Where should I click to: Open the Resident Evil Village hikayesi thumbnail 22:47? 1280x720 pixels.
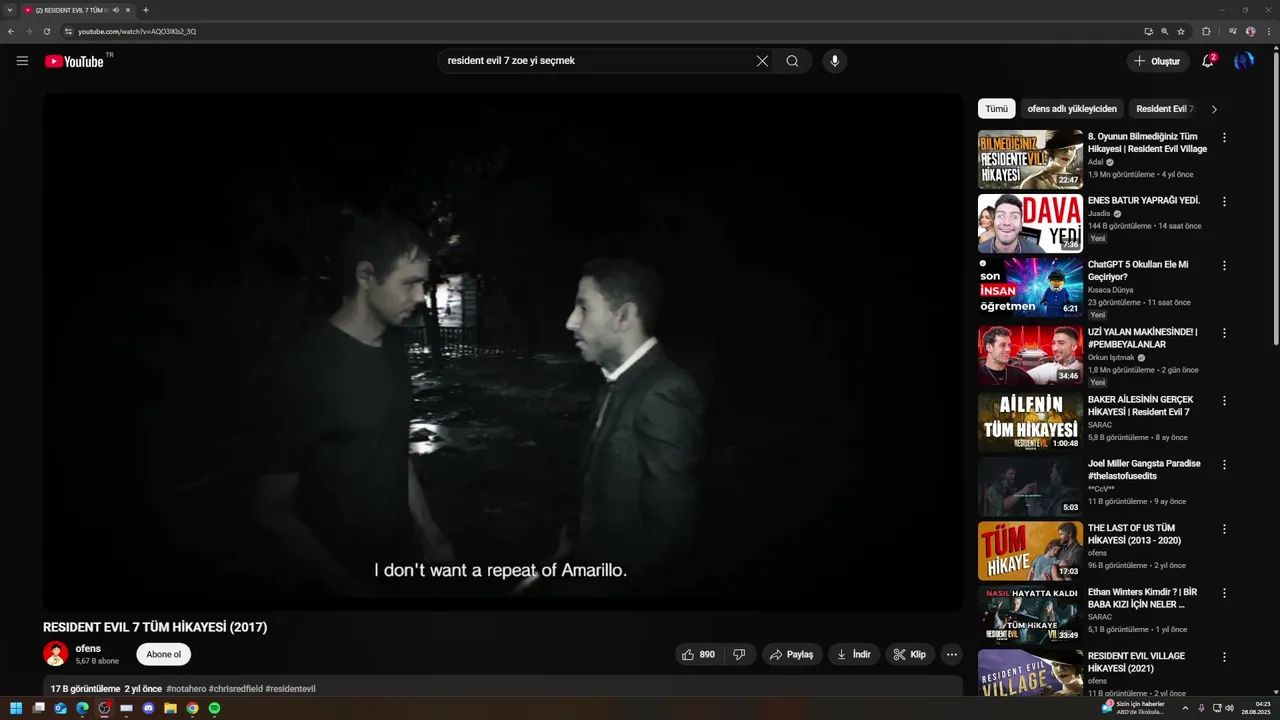pyautogui.click(x=1030, y=159)
